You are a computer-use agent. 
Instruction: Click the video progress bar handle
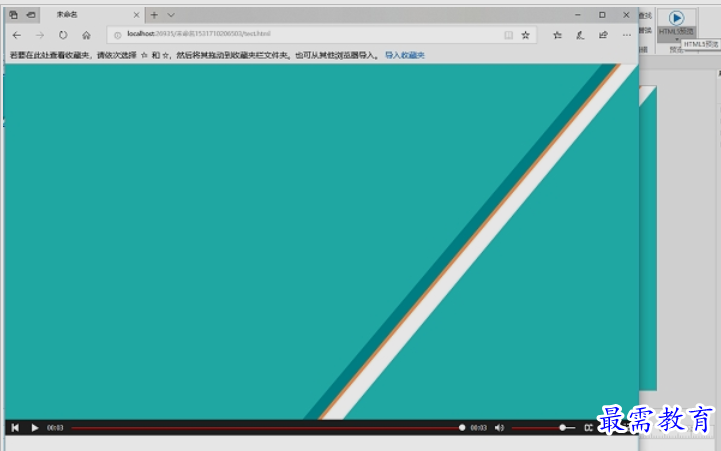tap(462, 428)
